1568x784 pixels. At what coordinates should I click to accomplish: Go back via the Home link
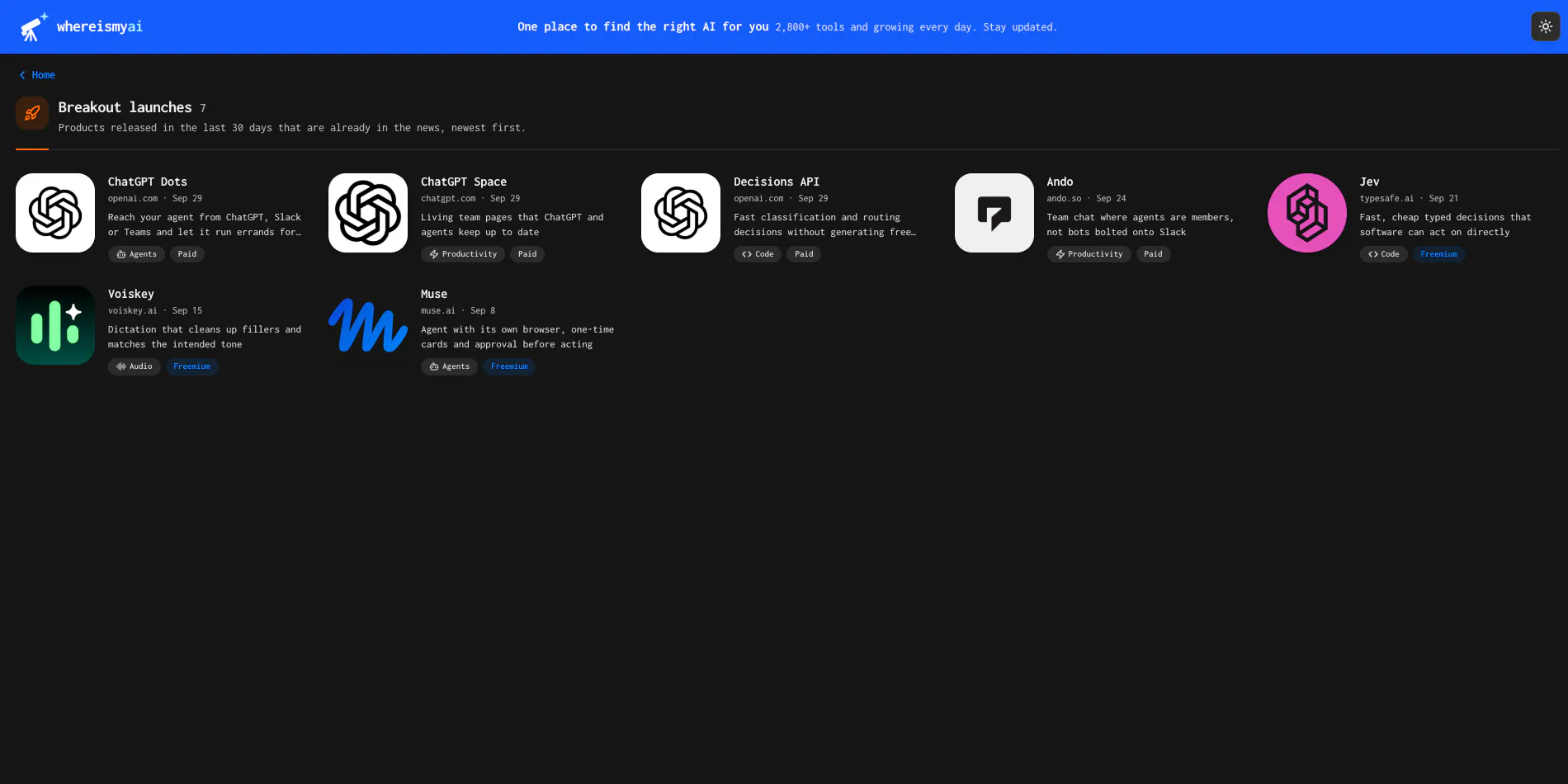(x=37, y=75)
